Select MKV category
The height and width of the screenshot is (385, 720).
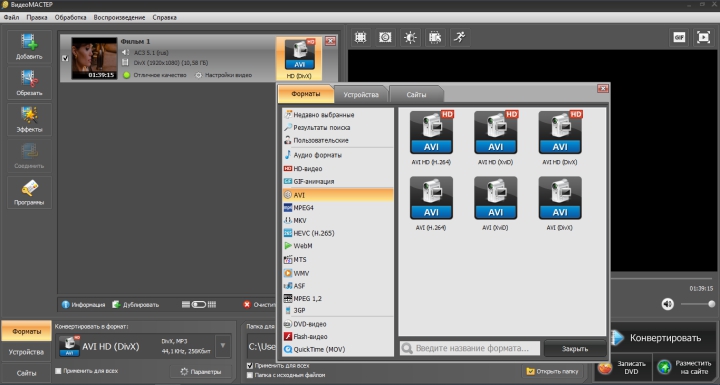click(x=338, y=221)
